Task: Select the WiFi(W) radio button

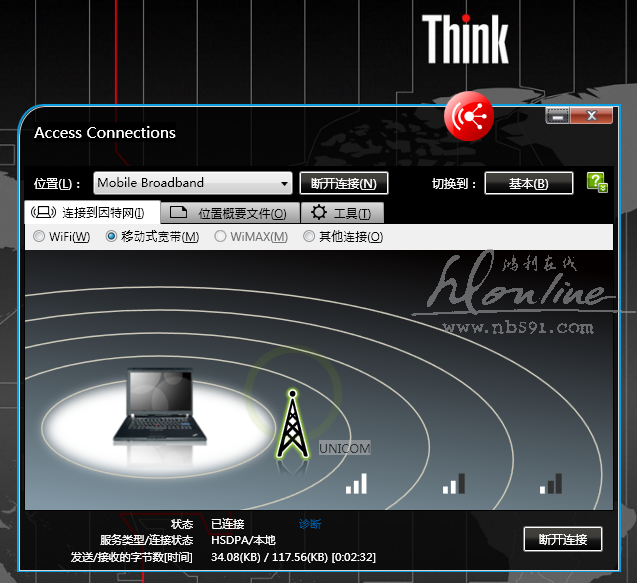Action: point(39,237)
